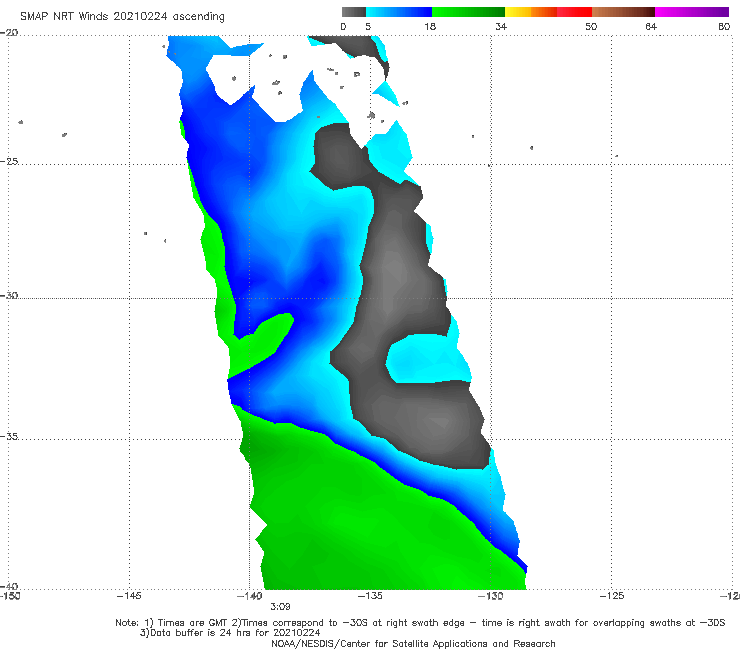Click the blue segment of the wind color bar
This screenshot has width=740, height=650.
pos(399,12)
